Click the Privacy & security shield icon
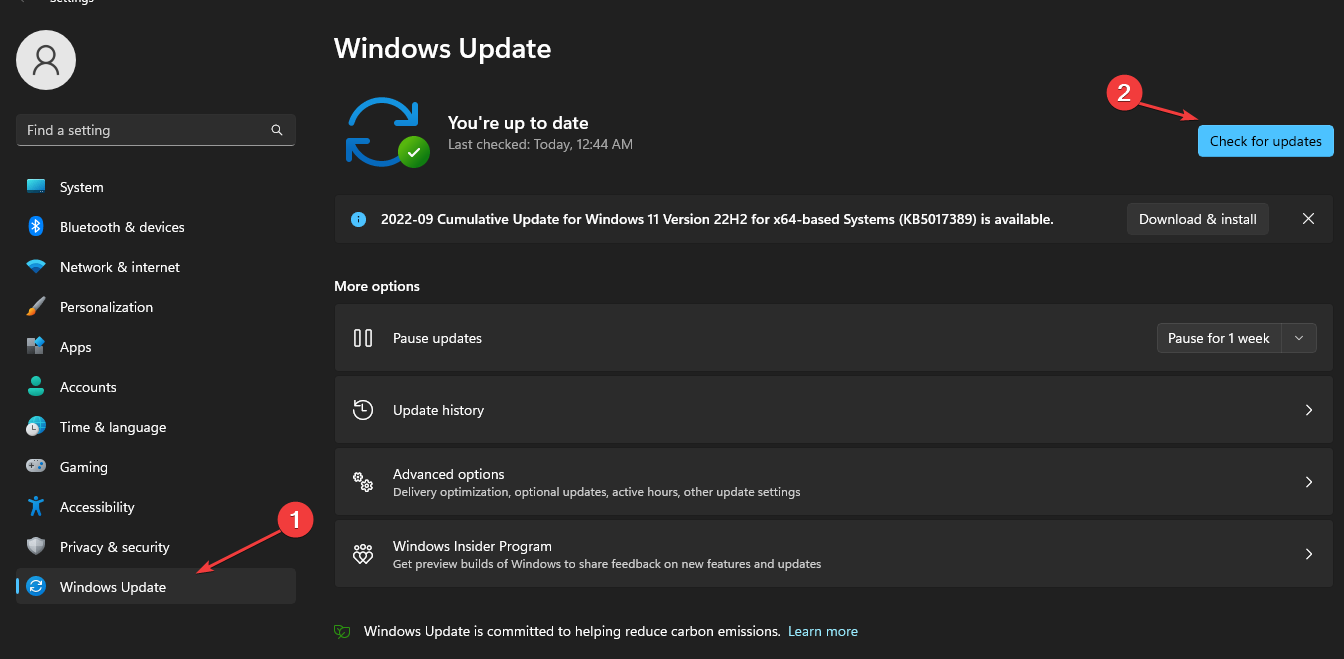Viewport: 1344px width, 659px height. (x=36, y=547)
